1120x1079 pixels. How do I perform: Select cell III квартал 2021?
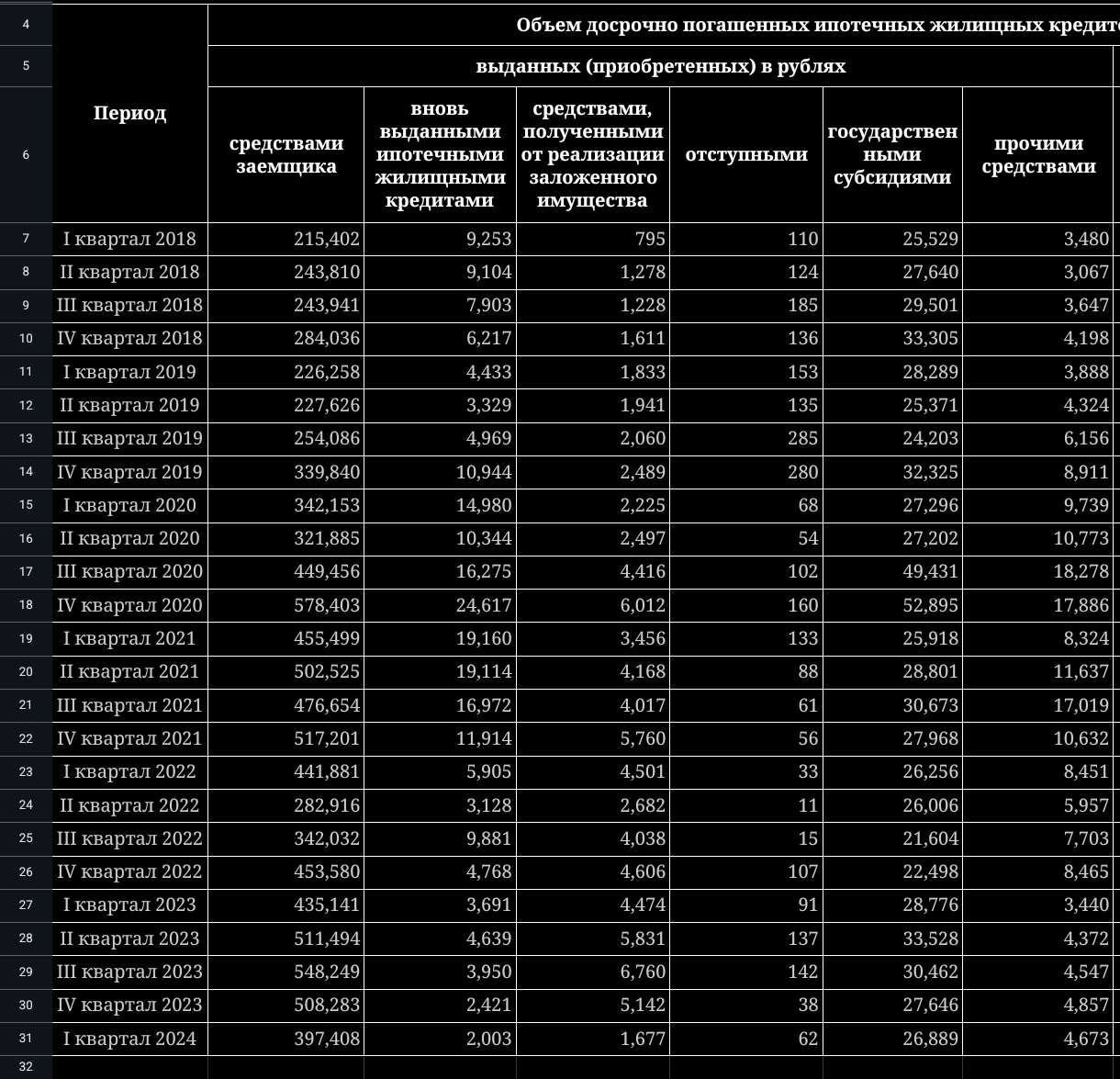click(x=130, y=705)
